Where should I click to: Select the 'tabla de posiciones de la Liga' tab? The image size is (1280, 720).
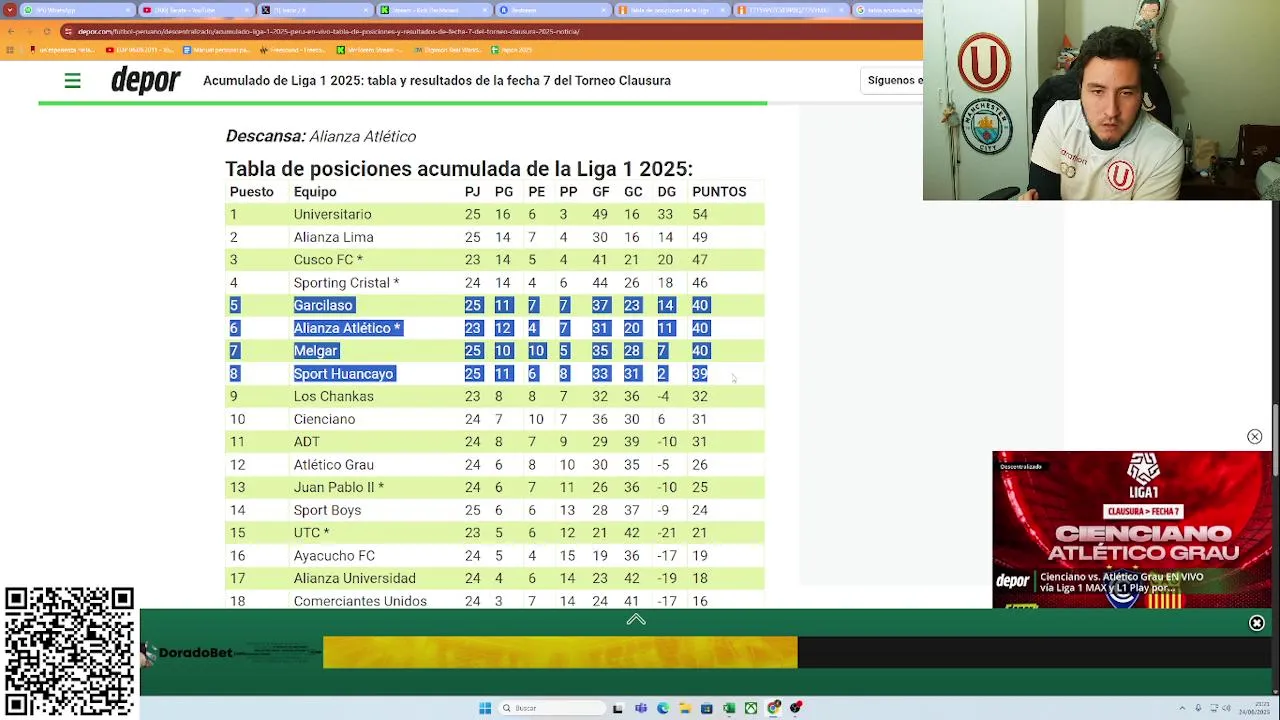(671, 10)
